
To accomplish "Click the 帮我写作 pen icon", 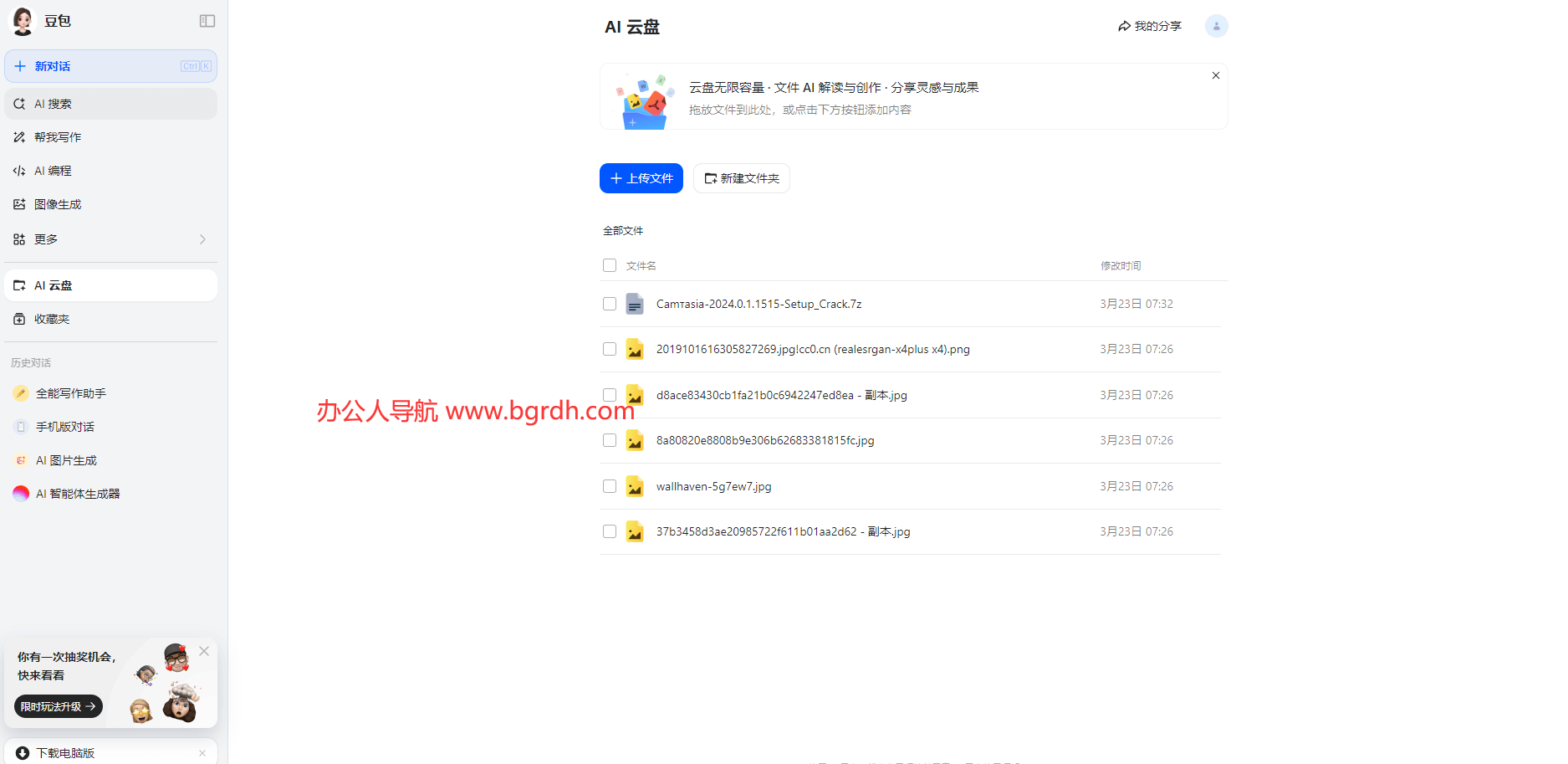I will [19, 137].
